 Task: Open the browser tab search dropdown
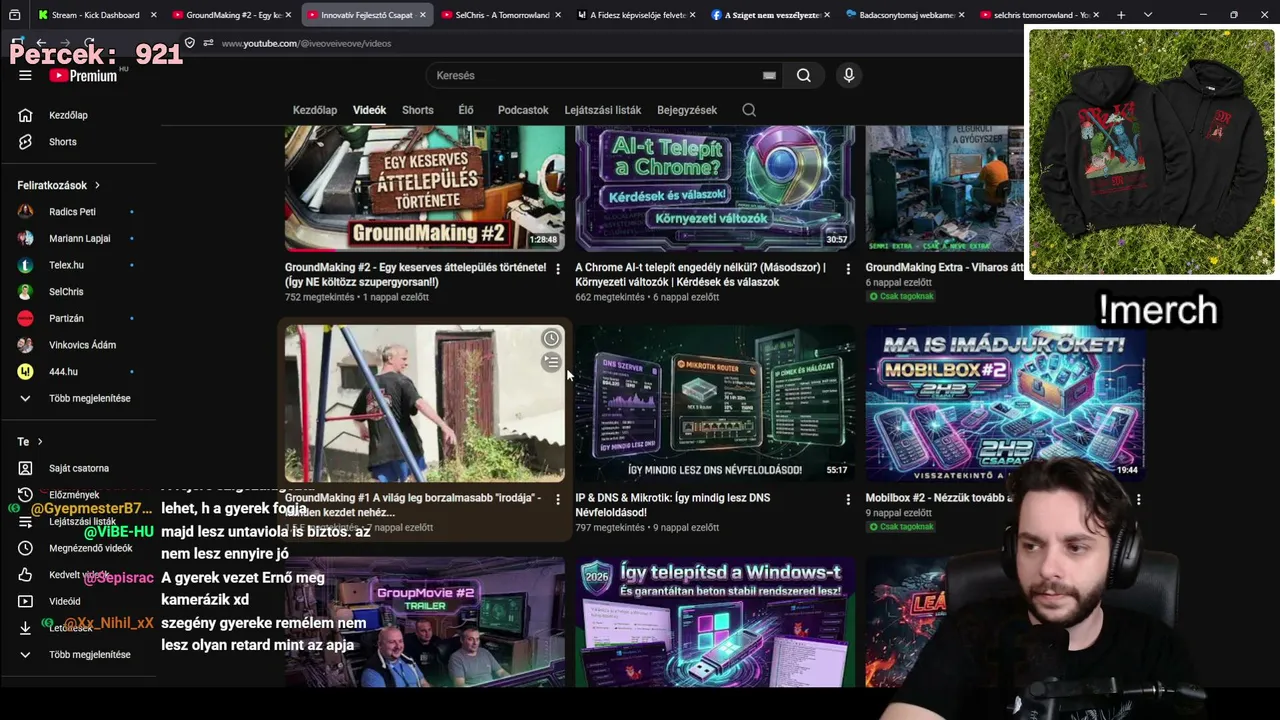(x=1148, y=15)
